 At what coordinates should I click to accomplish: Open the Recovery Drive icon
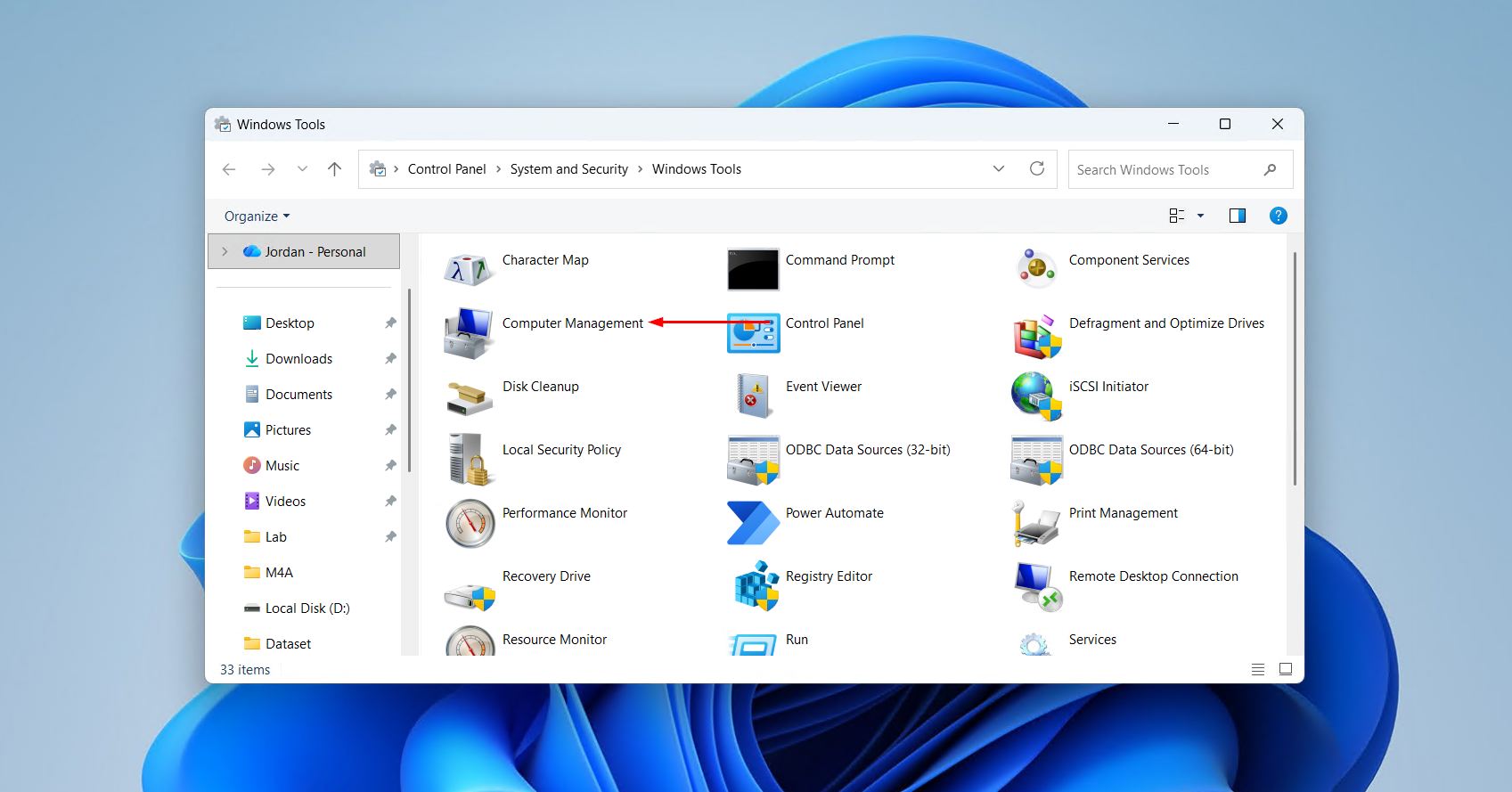click(469, 595)
